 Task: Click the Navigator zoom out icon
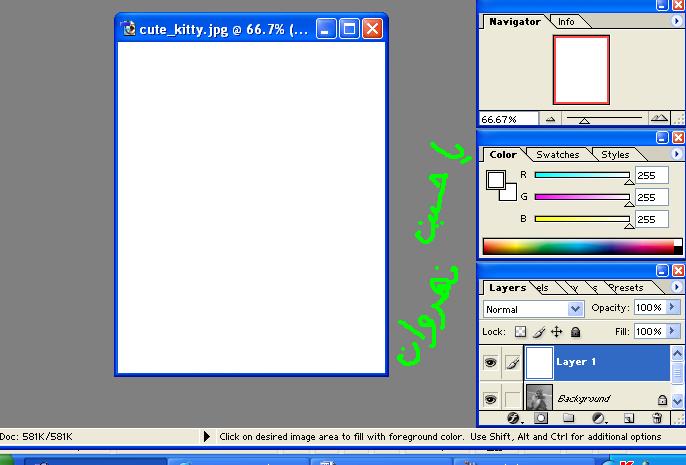click(550, 119)
